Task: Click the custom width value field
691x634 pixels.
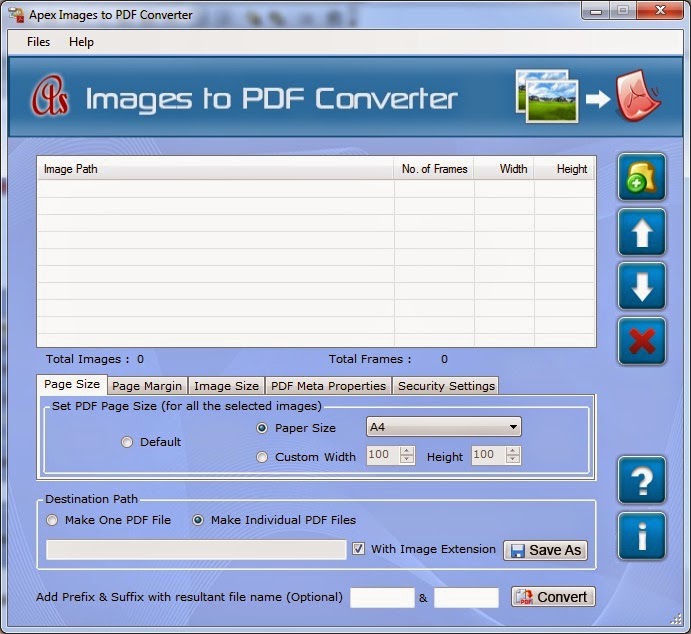Action: (383, 455)
